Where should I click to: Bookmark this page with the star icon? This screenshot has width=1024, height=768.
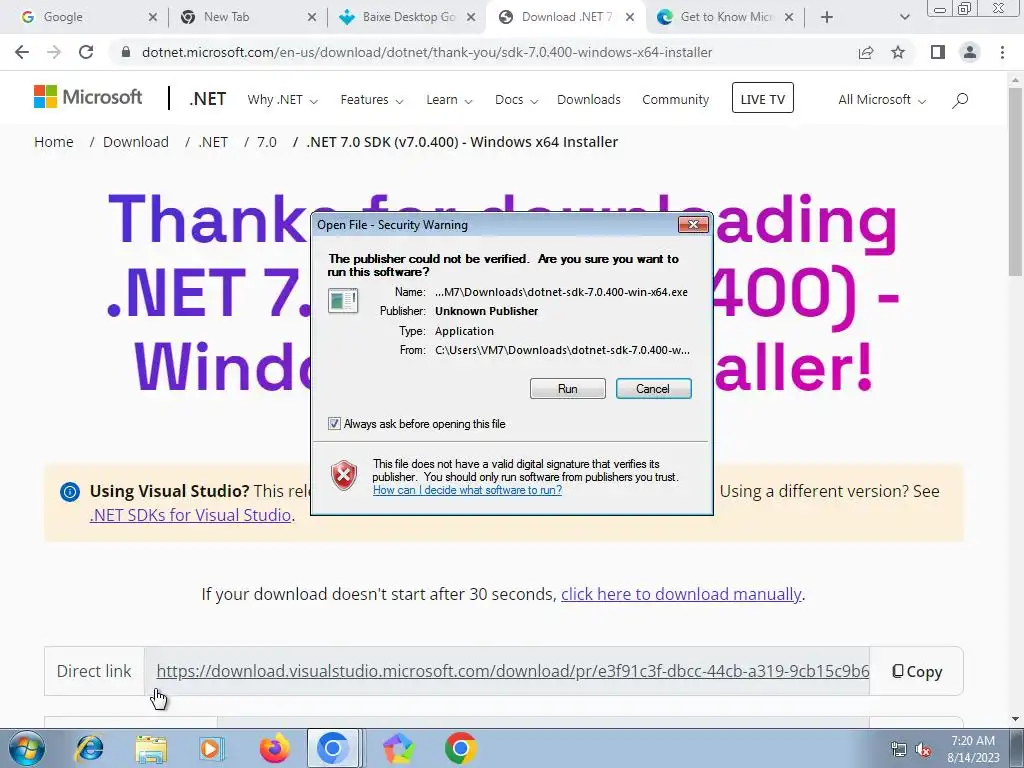pos(898,52)
